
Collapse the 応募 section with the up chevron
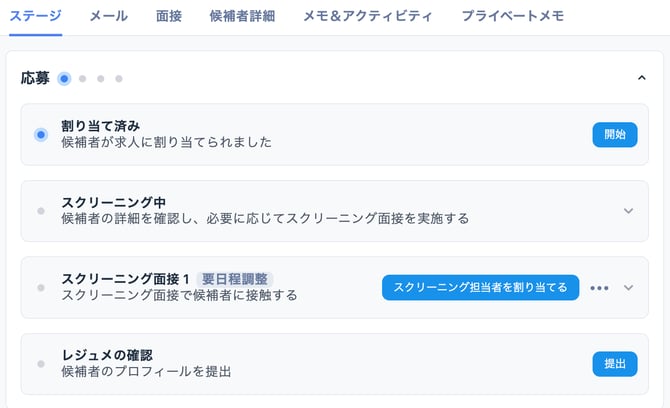click(x=641, y=77)
